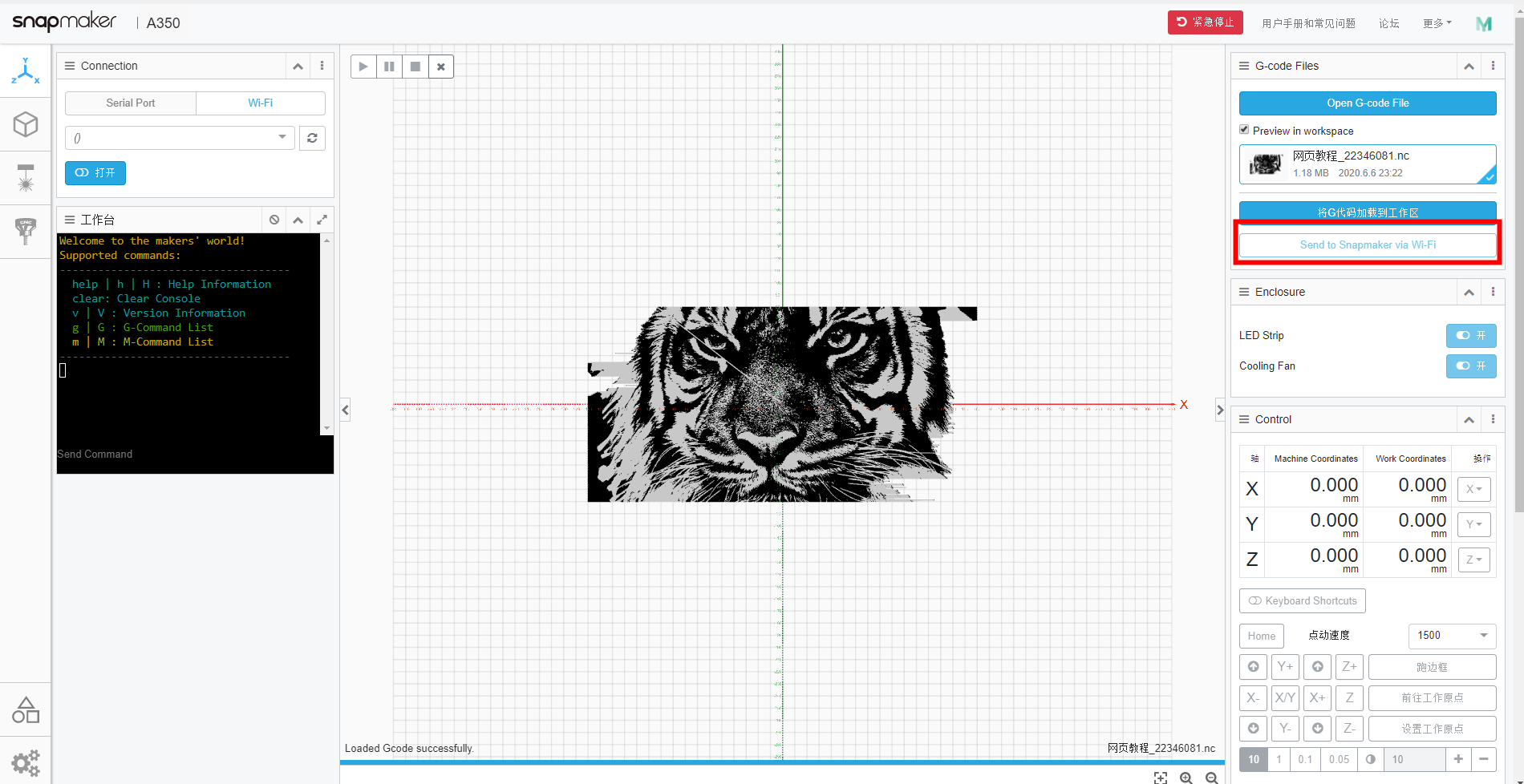Open the Settings gears icon

[26, 762]
